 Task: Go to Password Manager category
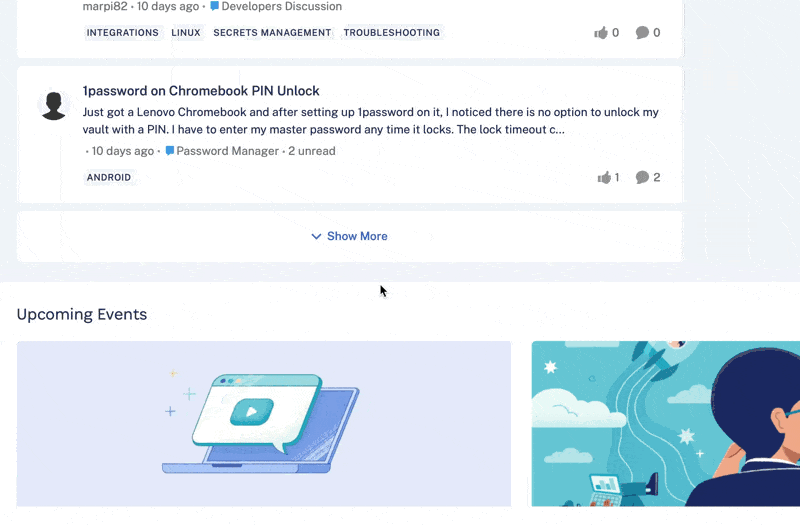coord(228,151)
